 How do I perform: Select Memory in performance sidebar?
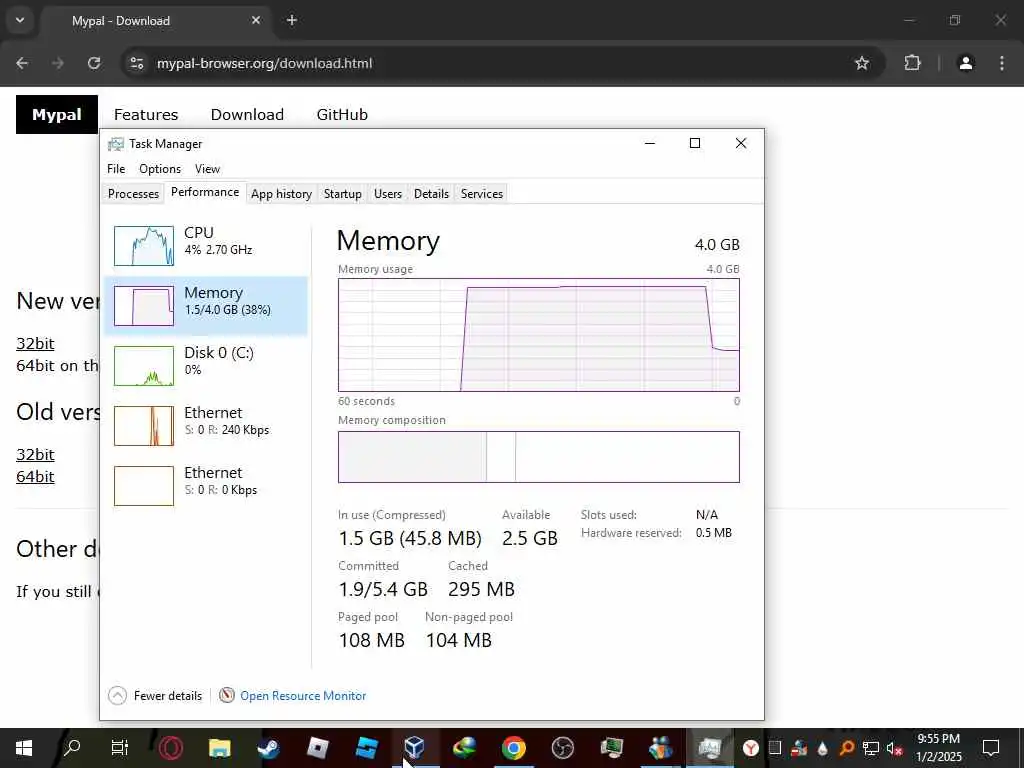coord(206,306)
